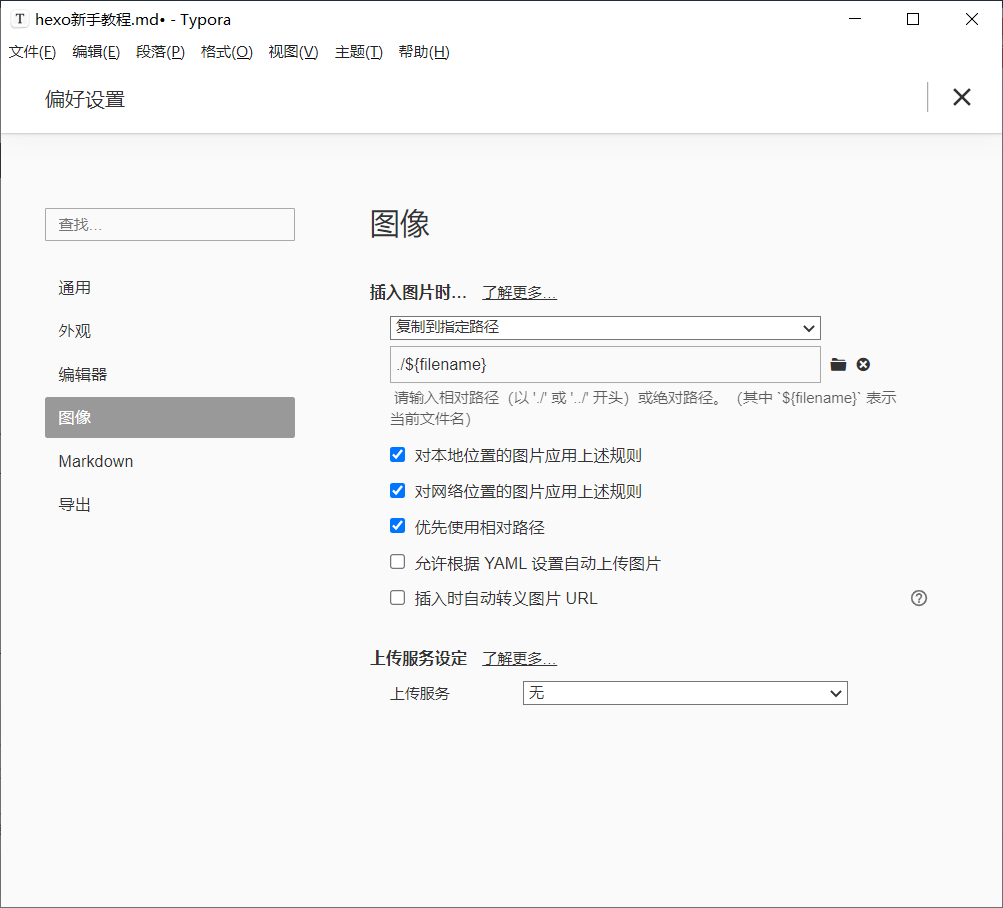
Task: Click the clear path circle-x icon
Action: pos(863,365)
